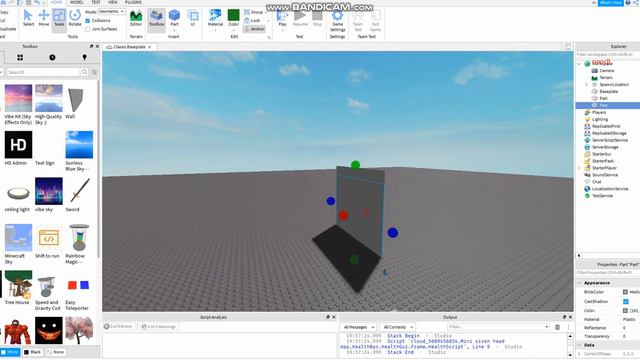Expand the StarterPlayer node

pyautogui.click(x=579, y=168)
